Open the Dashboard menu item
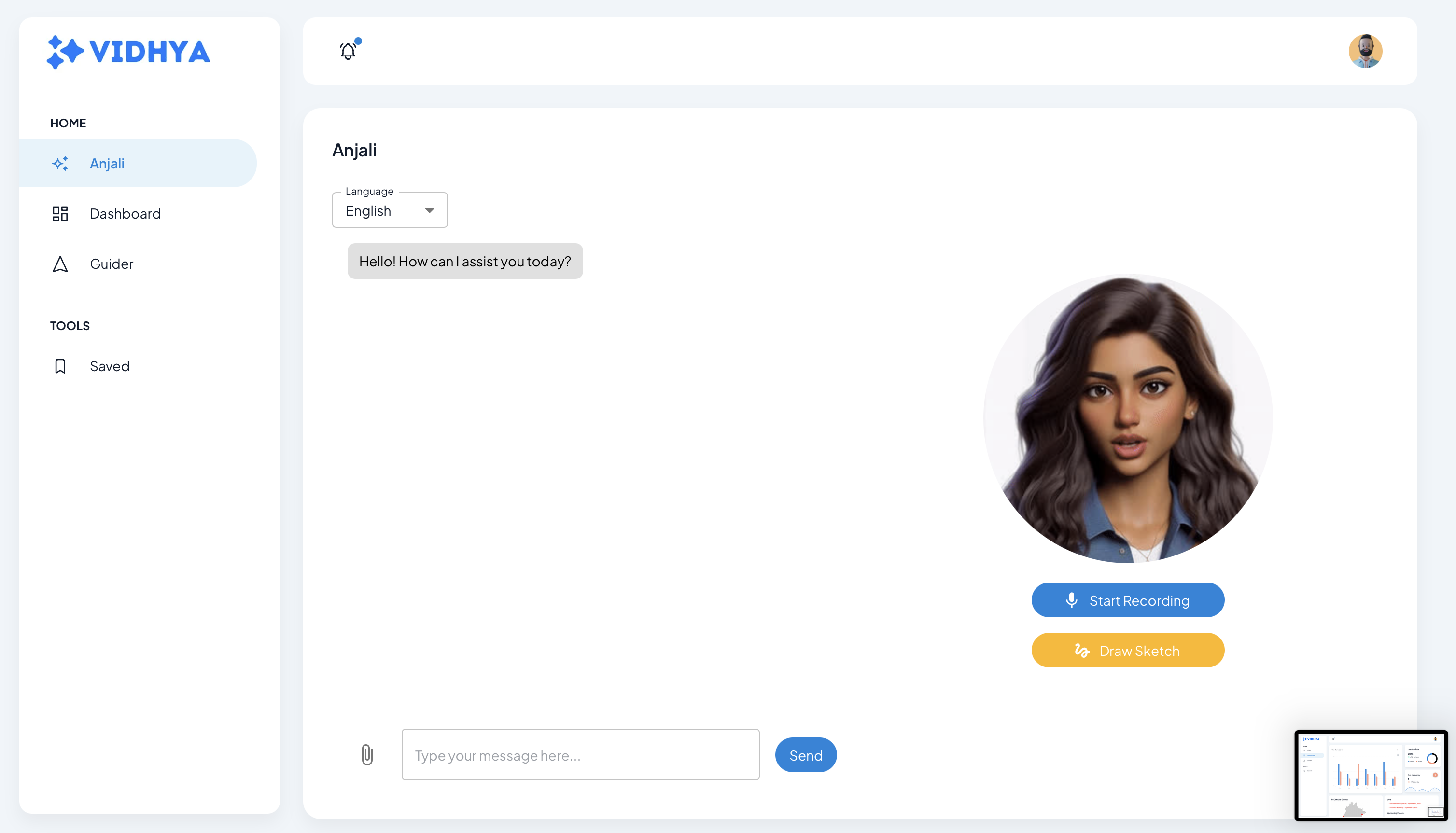The height and width of the screenshot is (833, 1456). click(125, 213)
